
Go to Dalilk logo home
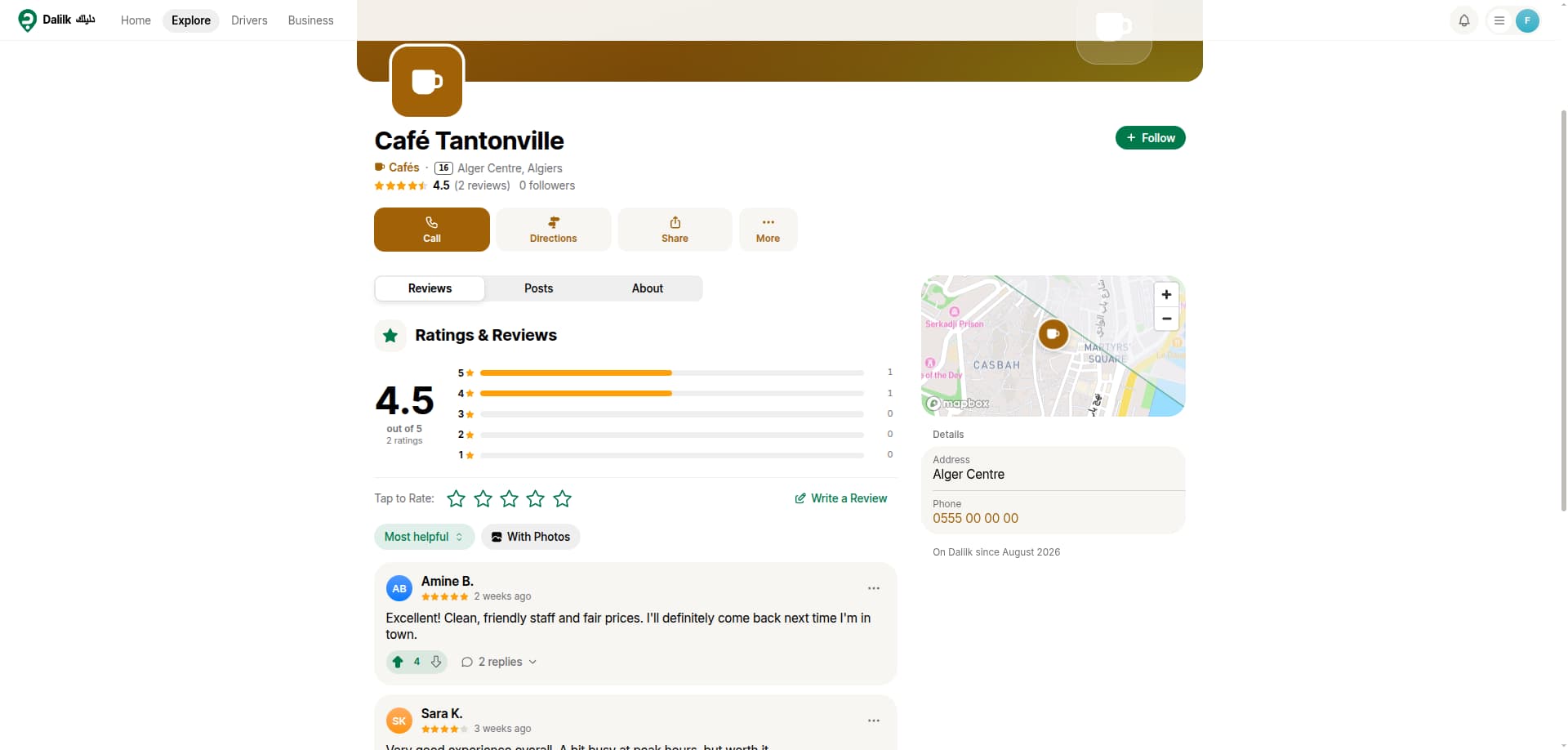coord(57,20)
